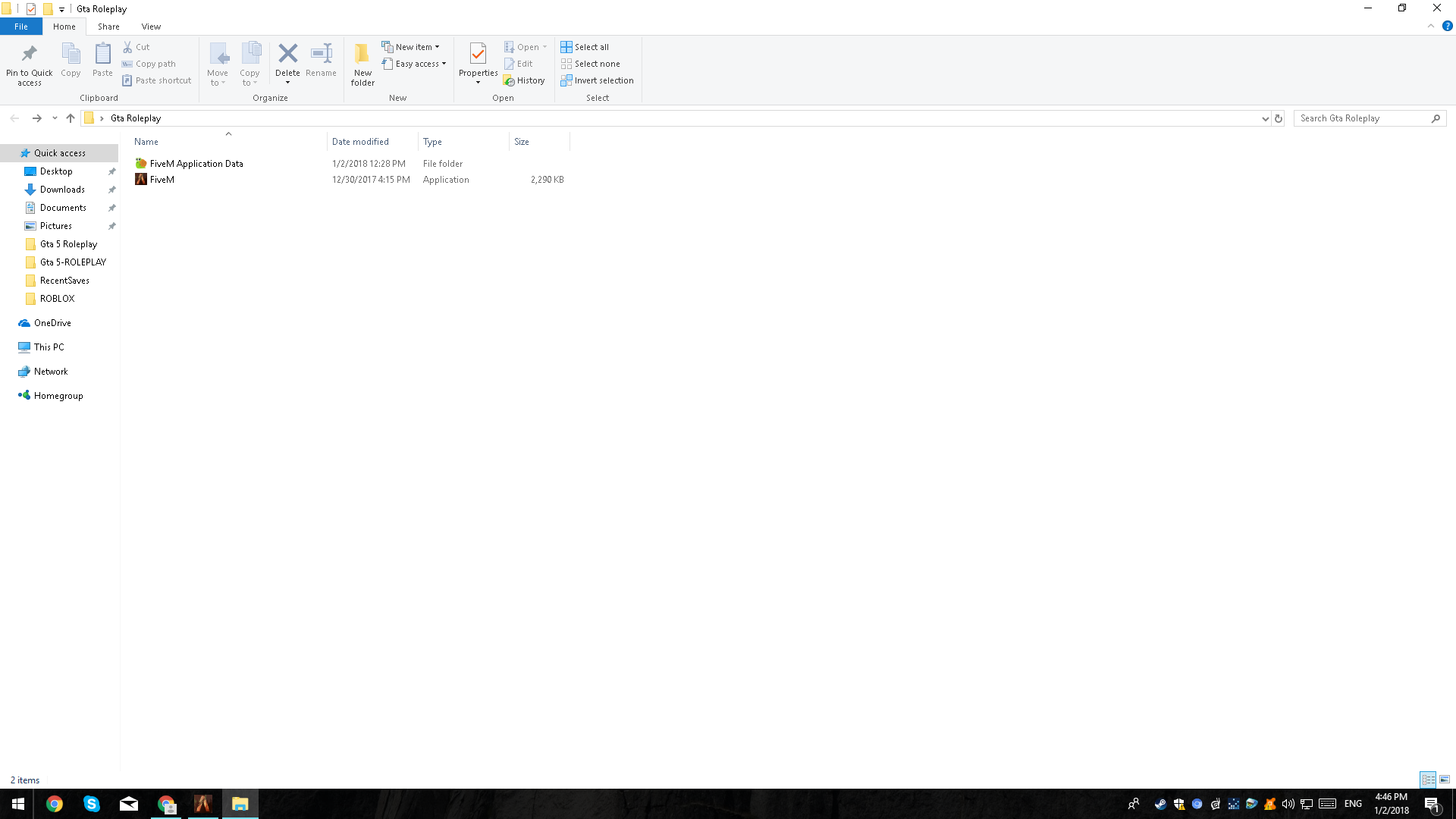Open the Copy to menu
The height and width of the screenshot is (819, 1456).
[250, 64]
